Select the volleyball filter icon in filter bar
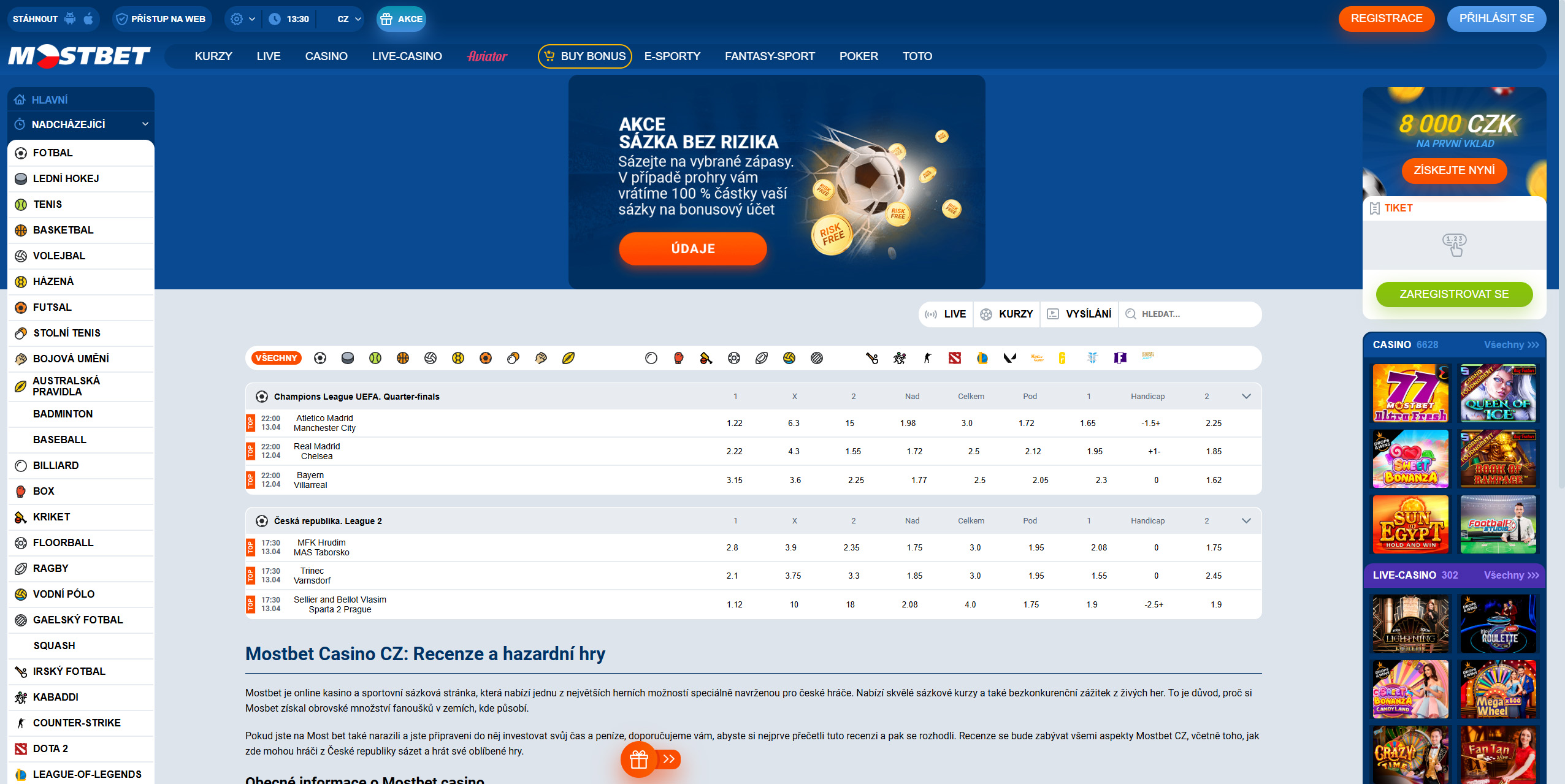The image size is (1565, 784). coord(430,358)
